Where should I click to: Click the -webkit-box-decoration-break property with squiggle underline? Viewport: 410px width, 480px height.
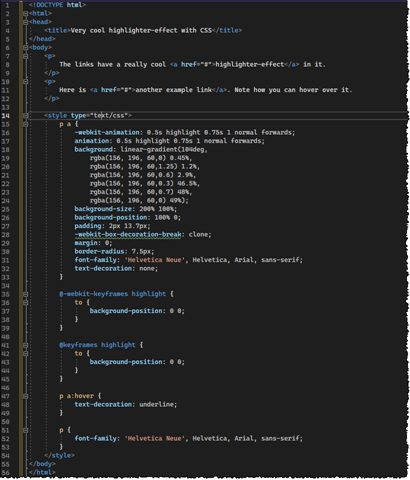pyautogui.click(x=128, y=235)
